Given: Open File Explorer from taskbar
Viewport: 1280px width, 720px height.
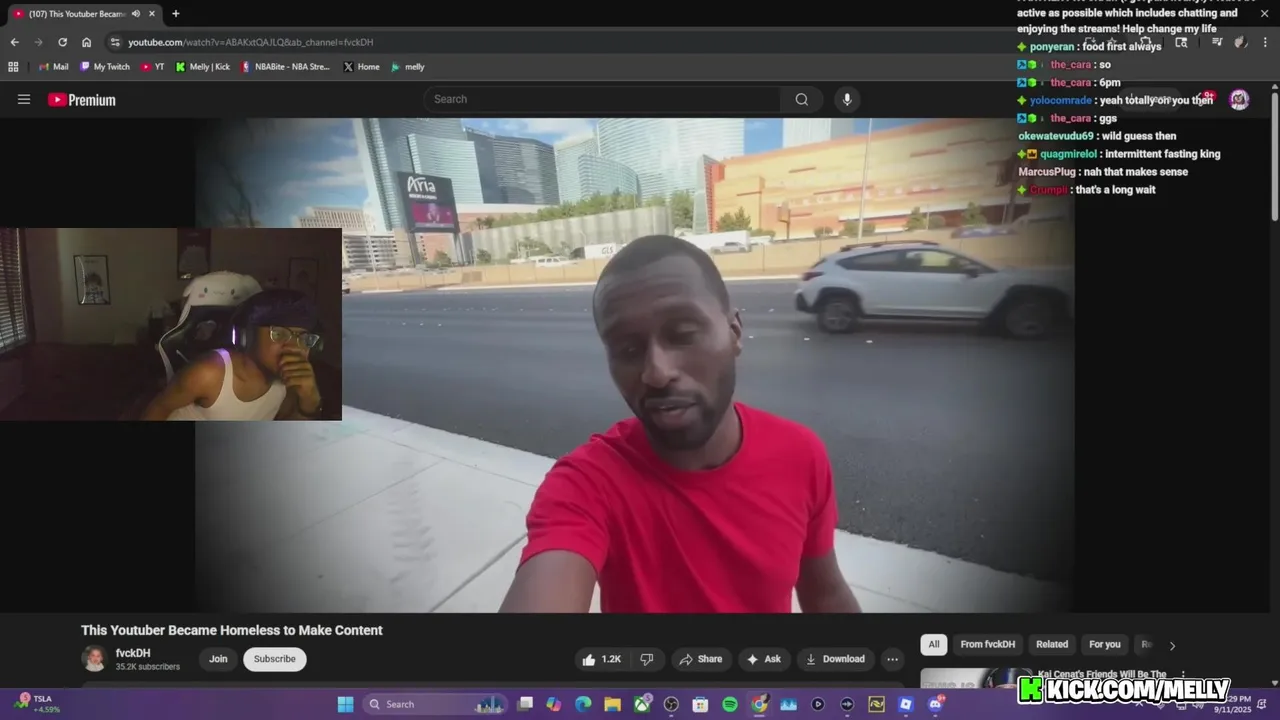Looking at the screenshot, I should 612,704.
